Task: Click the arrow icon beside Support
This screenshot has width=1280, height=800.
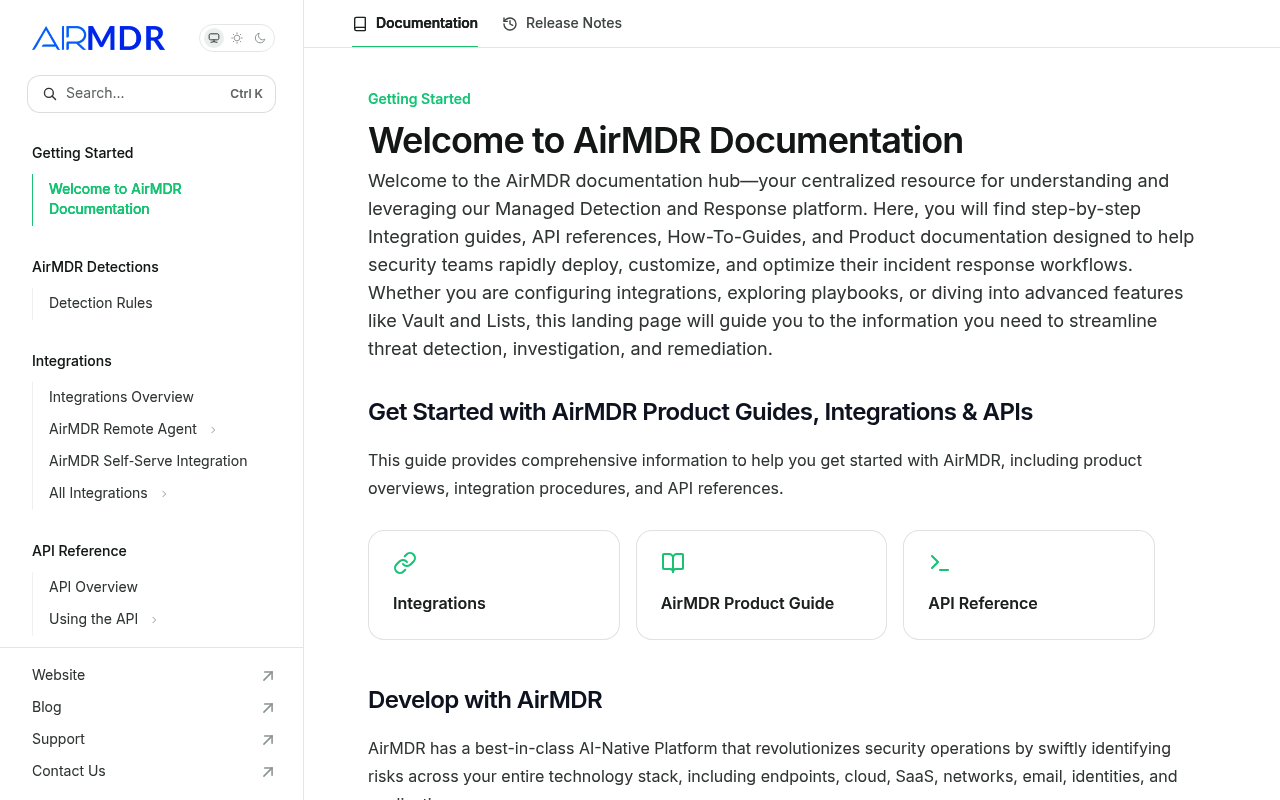Action: click(267, 740)
